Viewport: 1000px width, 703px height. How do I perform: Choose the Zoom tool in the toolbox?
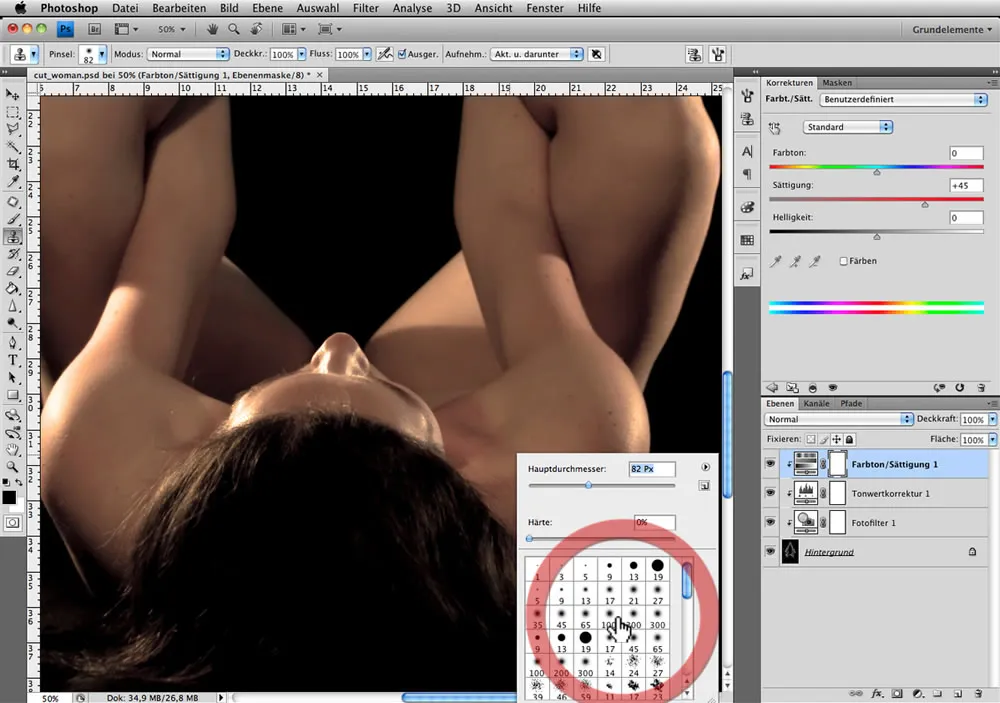(13, 467)
